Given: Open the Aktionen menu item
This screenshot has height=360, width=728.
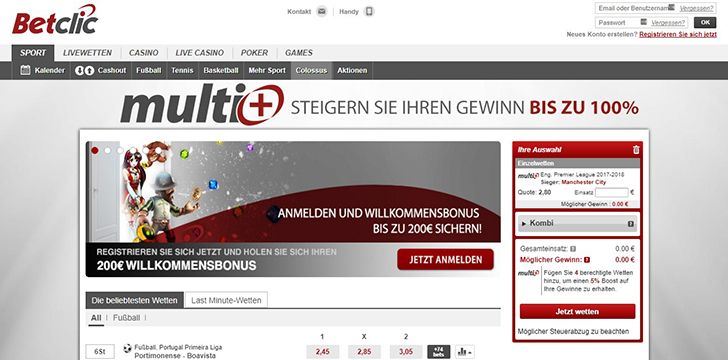Looking at the screenshot, I should pyautogui.click(x=352, y=71).
